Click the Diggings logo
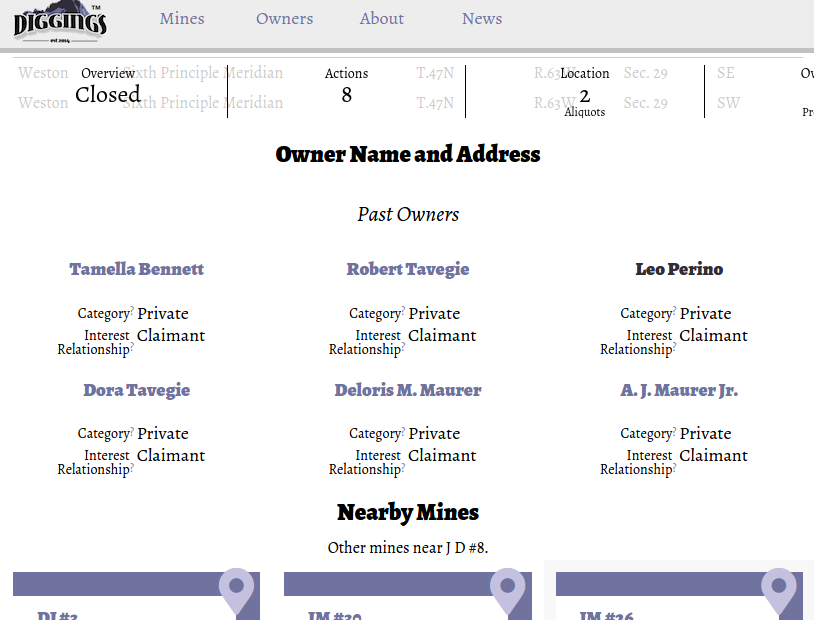The width and height of the screenshot is (814, 620). tap(60, 22)
